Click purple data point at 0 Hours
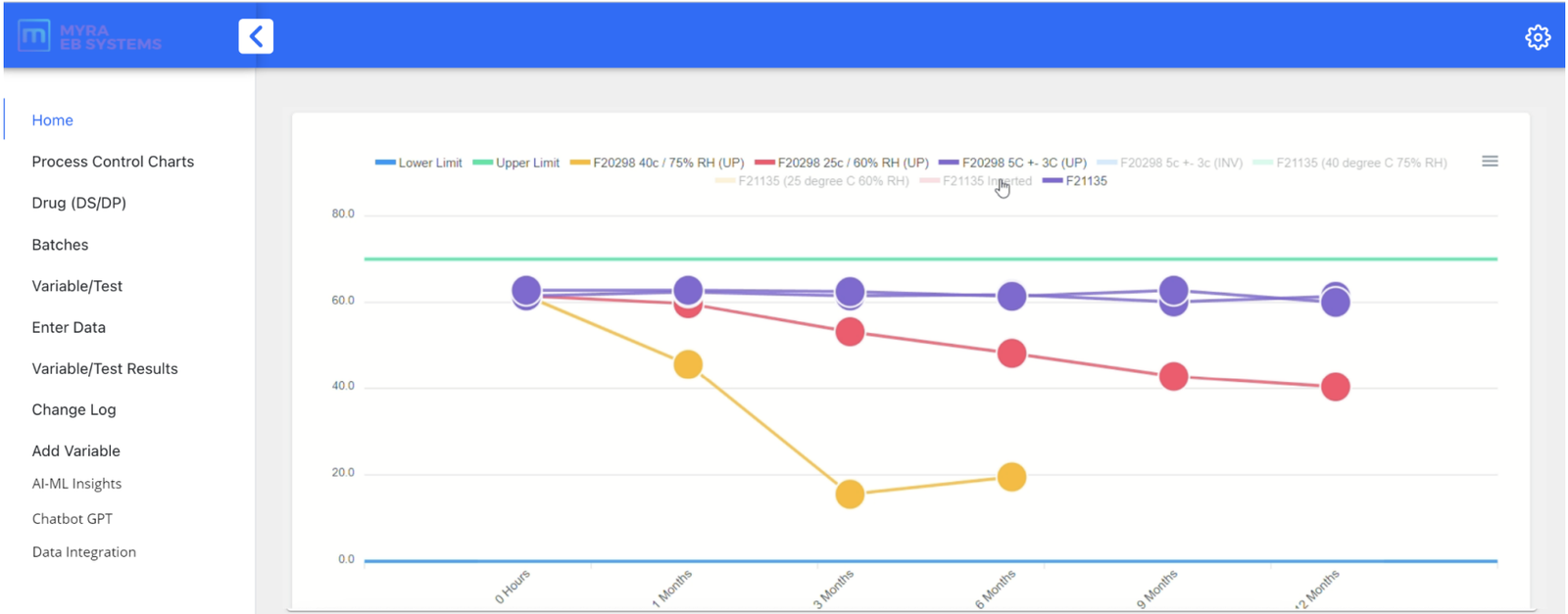The width and height of the screenshot is (1568, 614). coord(526,290)
